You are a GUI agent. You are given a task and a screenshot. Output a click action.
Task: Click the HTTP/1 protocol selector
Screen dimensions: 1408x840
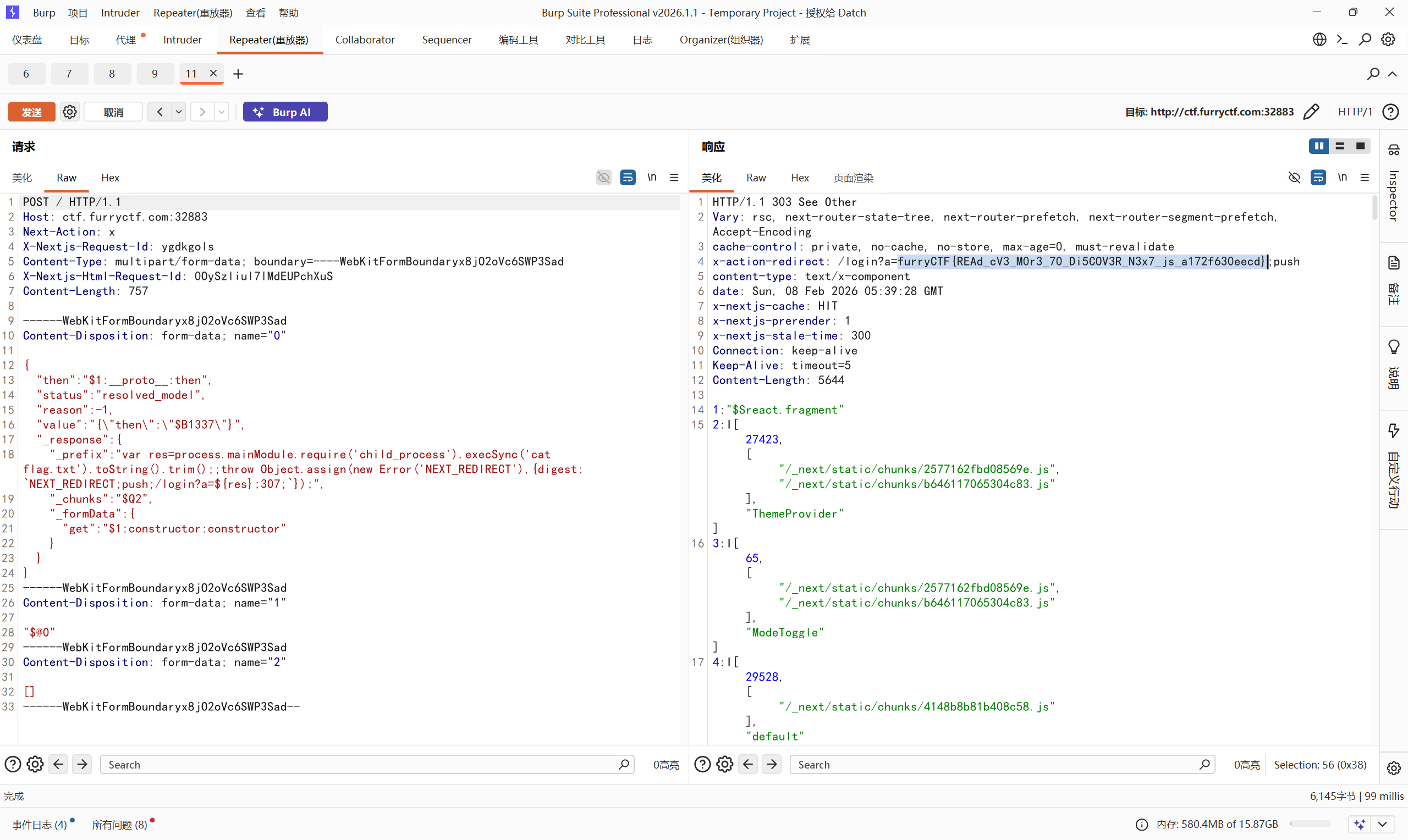point(1354,112)
